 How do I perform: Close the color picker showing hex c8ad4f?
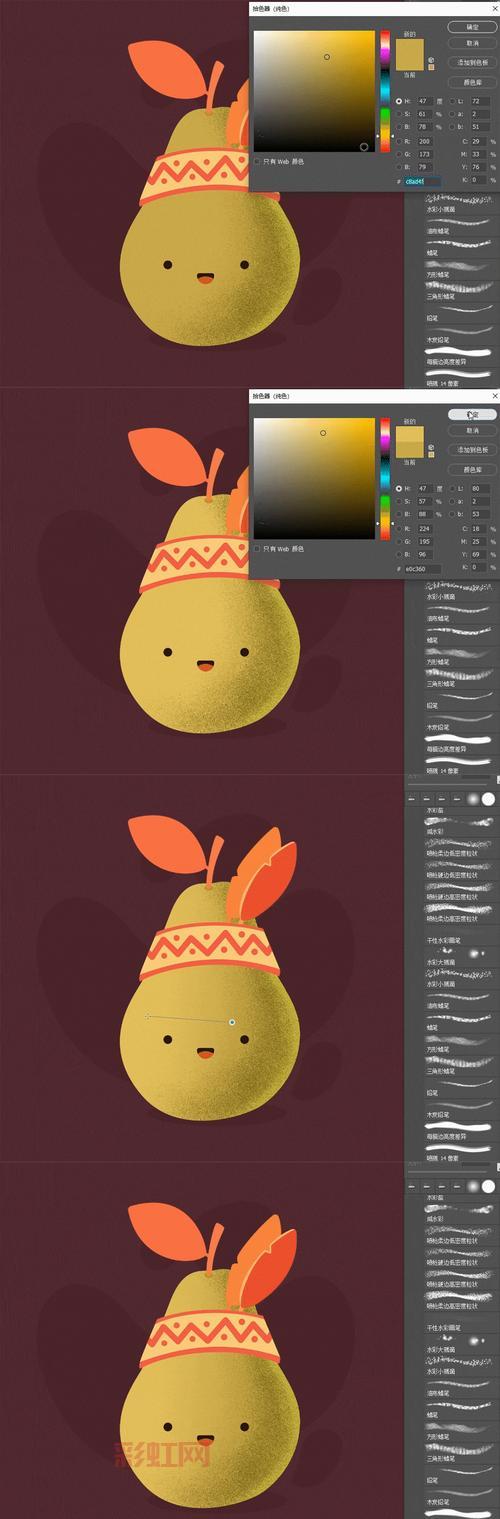point(493,8)
